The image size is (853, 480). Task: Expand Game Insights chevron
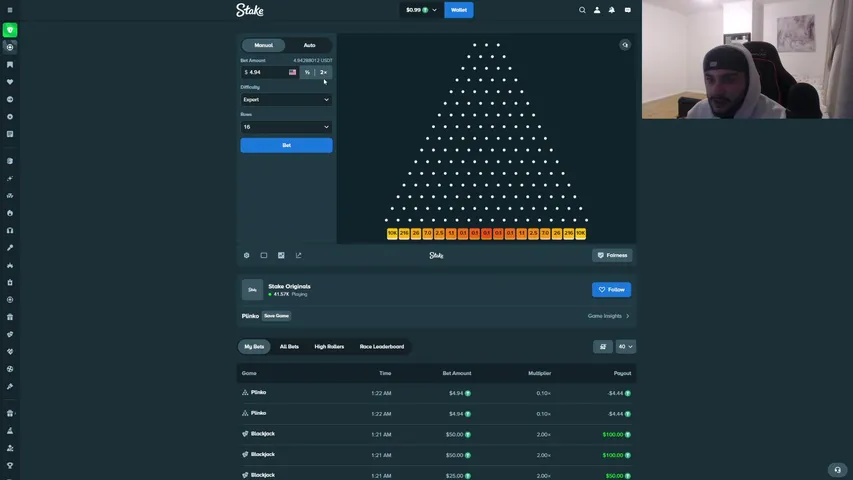point(628,316)
